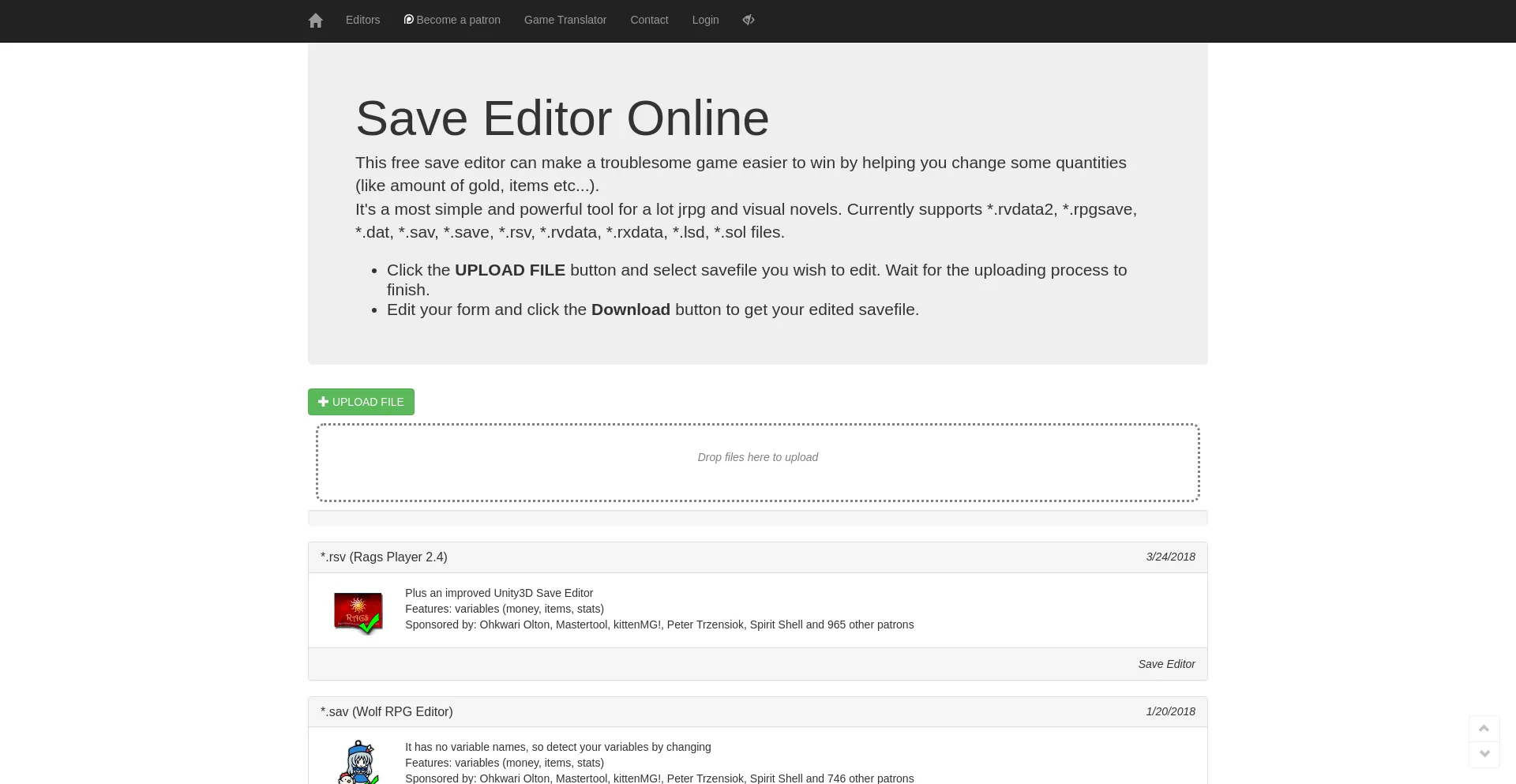
Task: Click the 1/20/2018 date label
Action: 1169,712
